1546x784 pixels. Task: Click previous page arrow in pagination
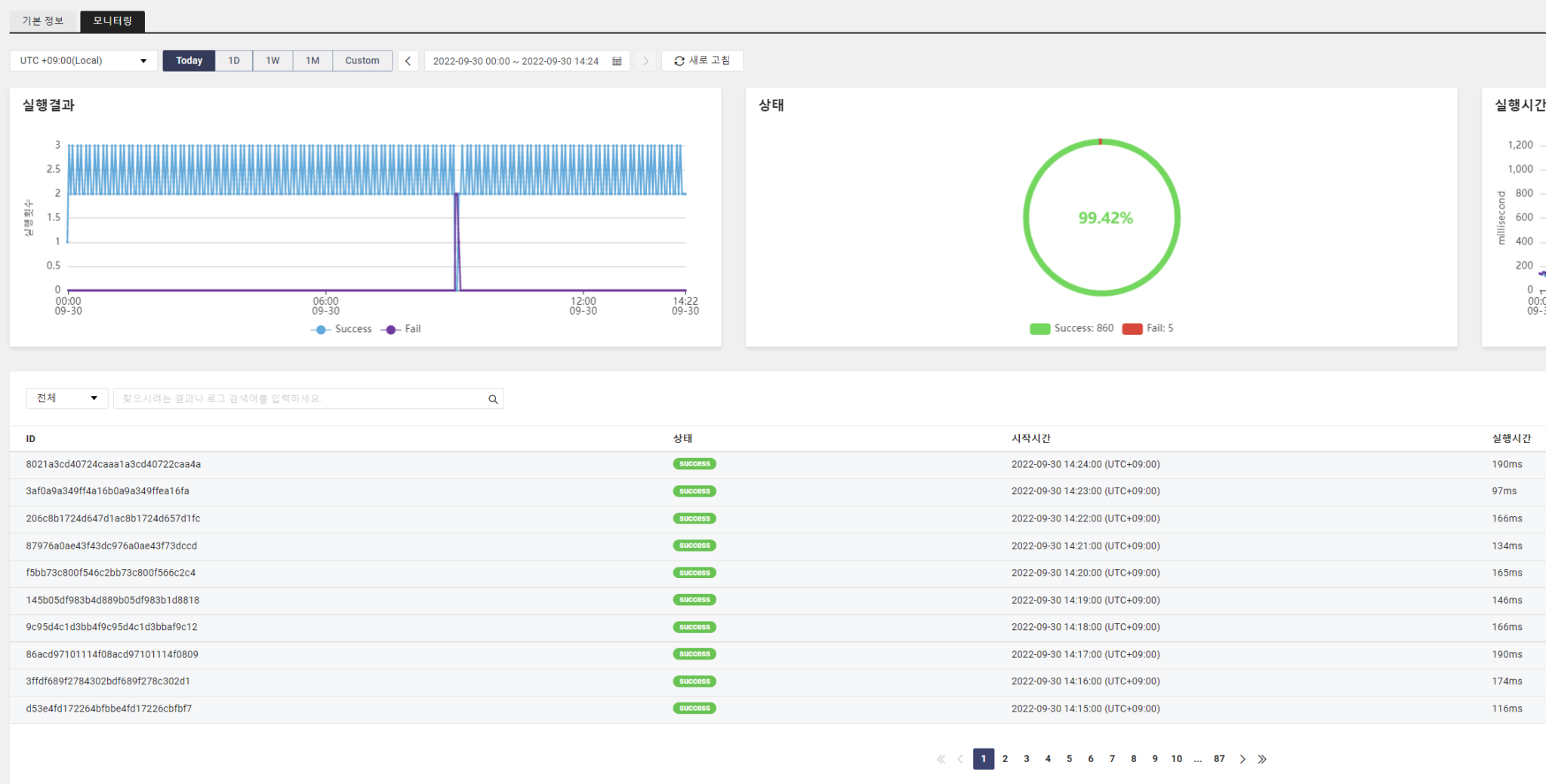pyautogui.click(x=960, y=759)
